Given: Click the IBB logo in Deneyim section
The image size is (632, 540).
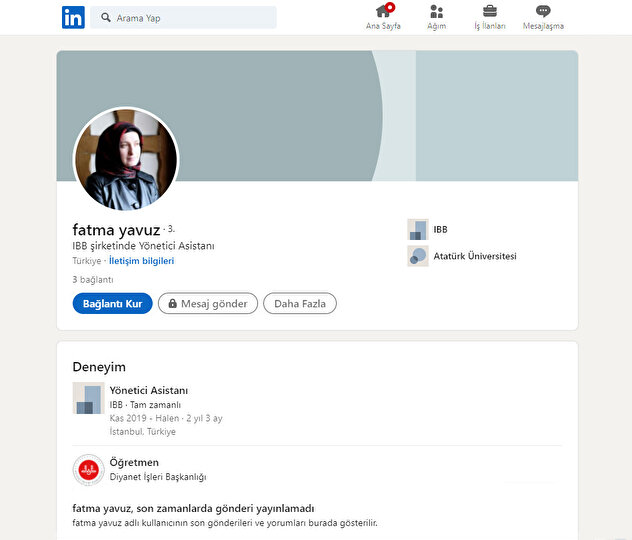Looking at the screenshot, I should [x=88, y=398].
